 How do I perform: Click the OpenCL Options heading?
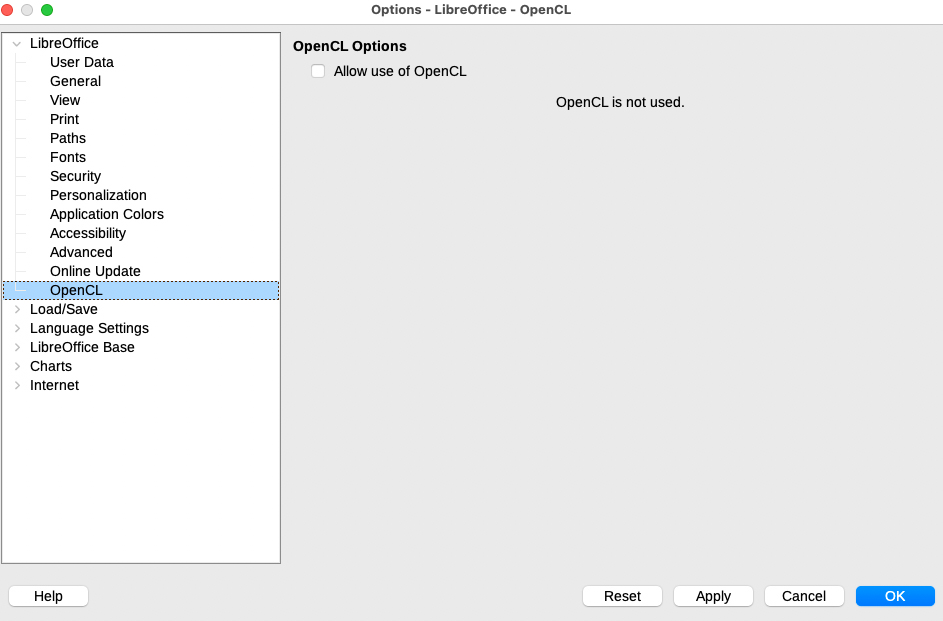[349, 46]
